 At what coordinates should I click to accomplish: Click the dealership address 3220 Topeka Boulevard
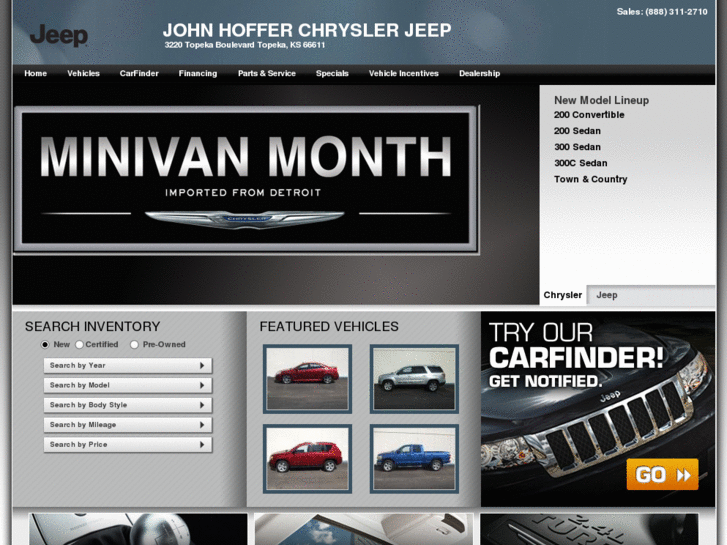[245, 45]
